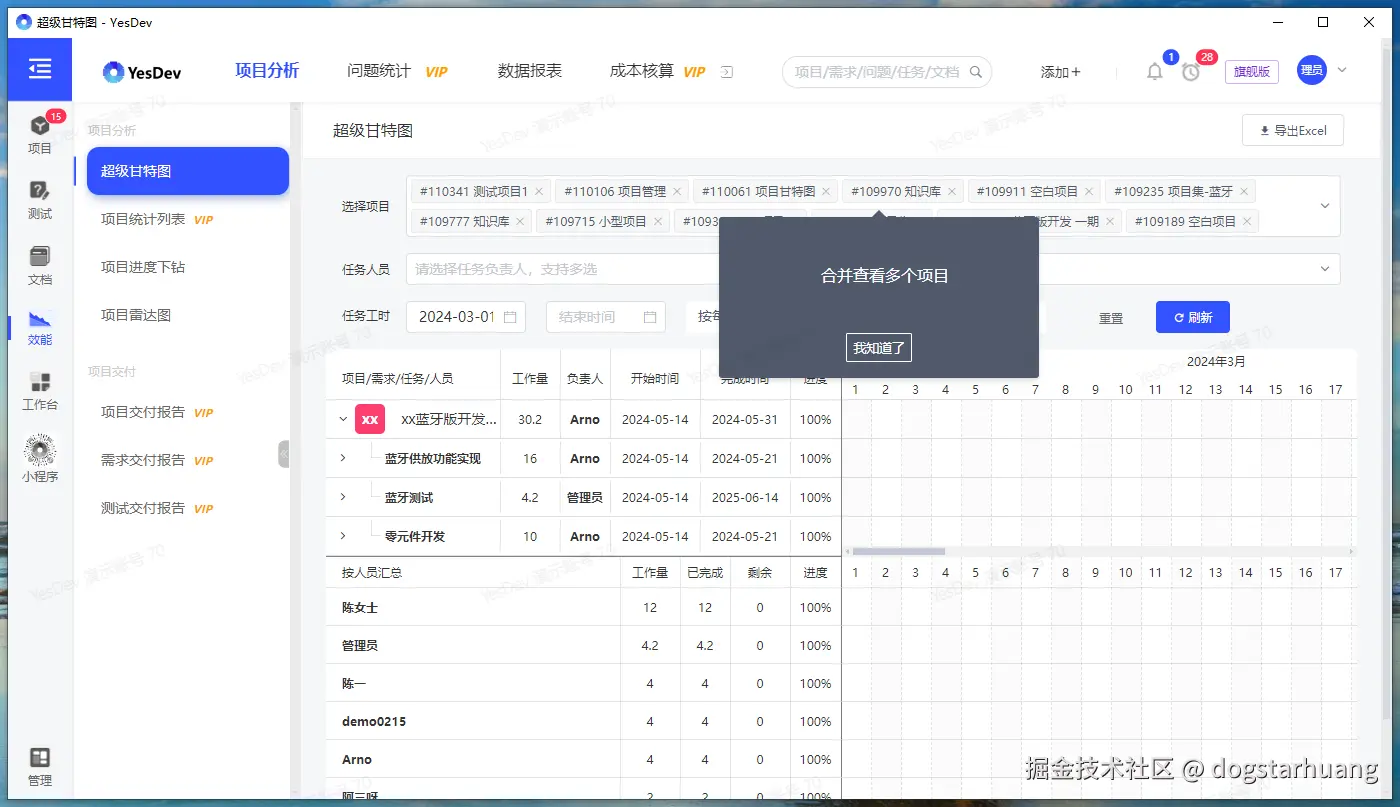
Task: Open the user account dropdown arrow
Action: click(x=1342, y=70)
